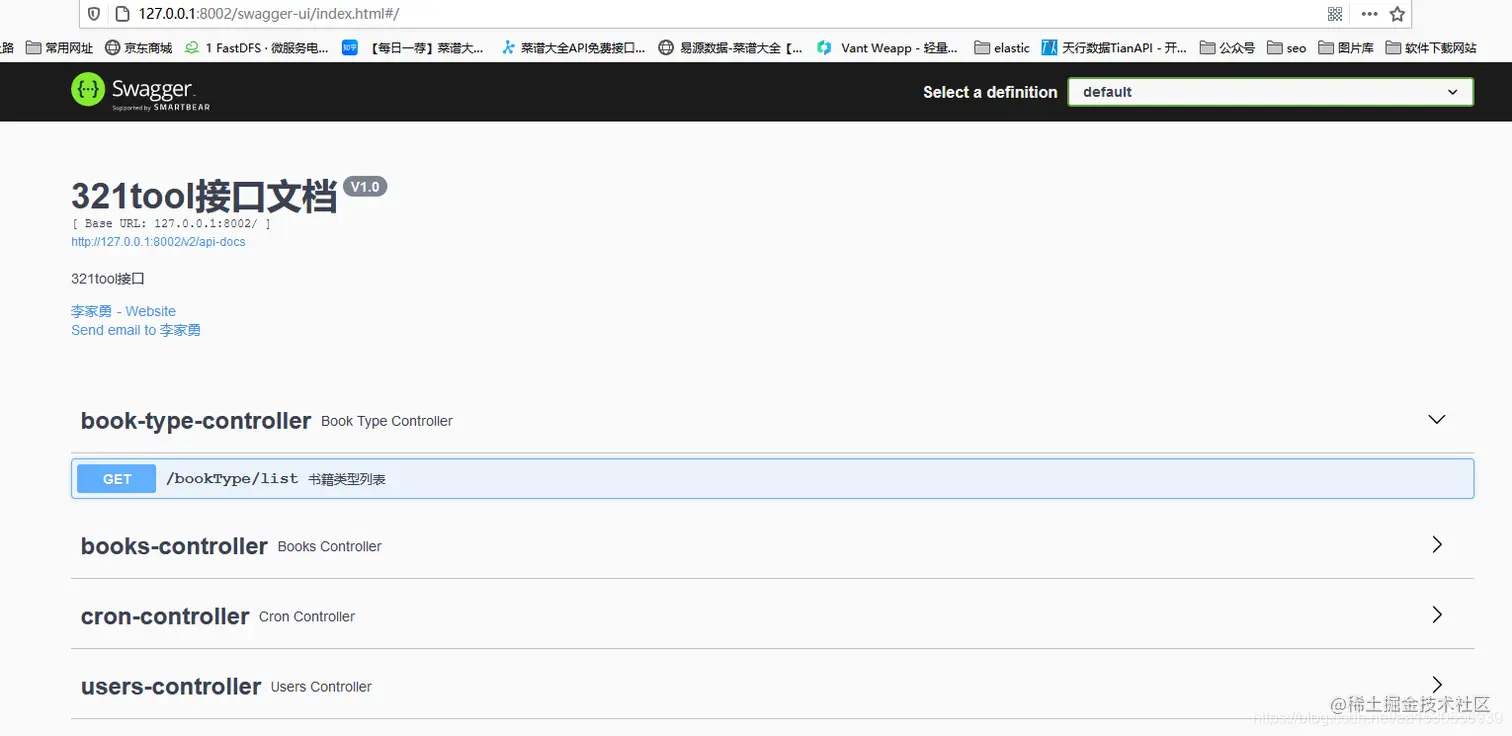Click Send email to 李家勇 link

[136, 330]
